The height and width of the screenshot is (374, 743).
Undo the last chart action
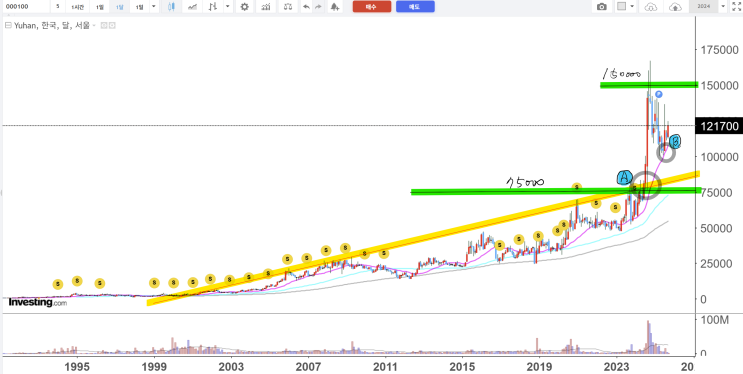pos(307,7)
